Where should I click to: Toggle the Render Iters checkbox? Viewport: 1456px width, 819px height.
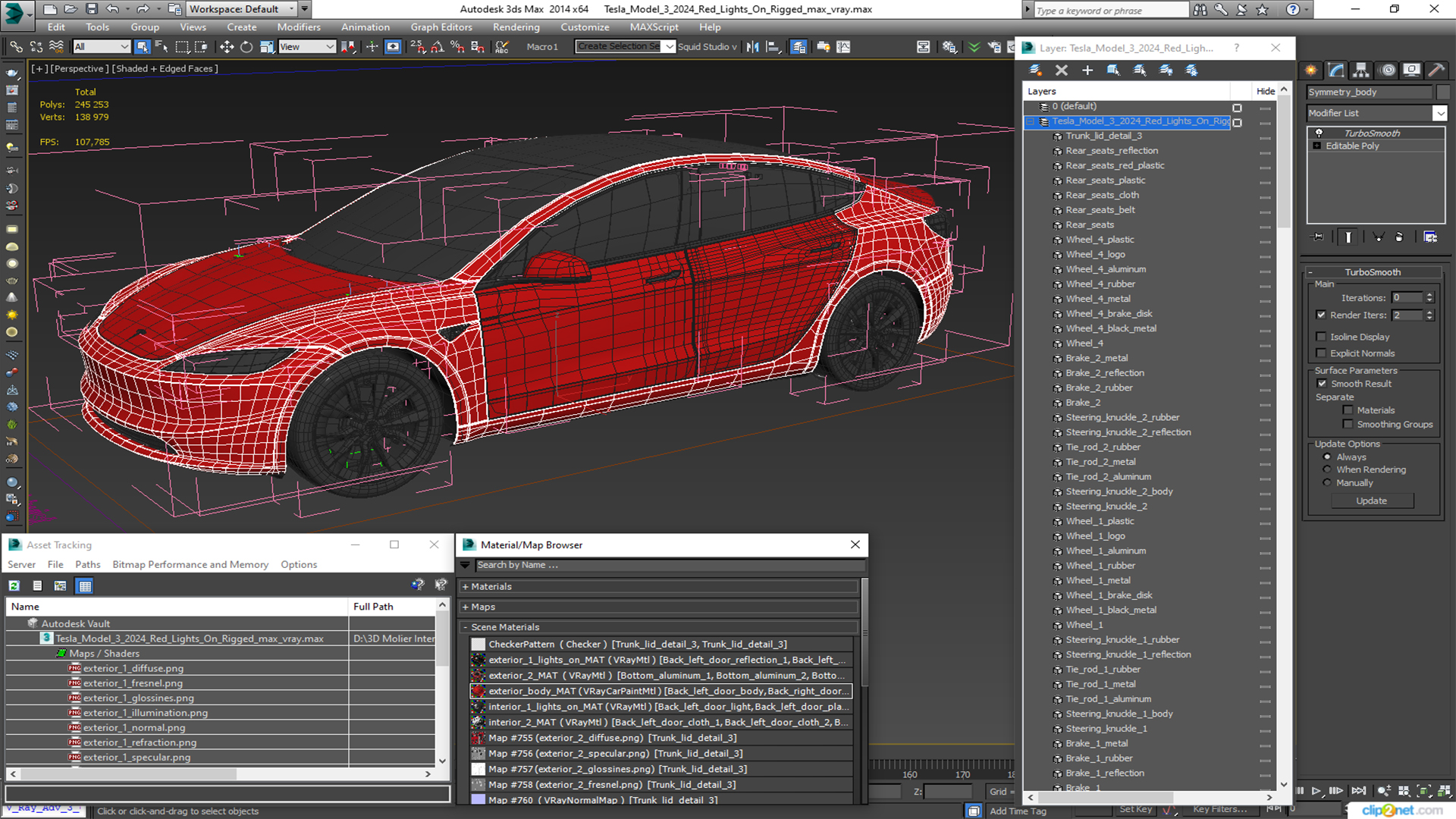(1321, 315)
